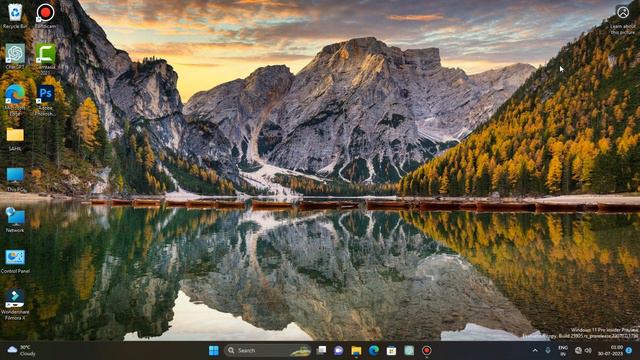Select the Wondershare Filmora X shortcut
Screen dimensions: 640x360
pos(15,304)
